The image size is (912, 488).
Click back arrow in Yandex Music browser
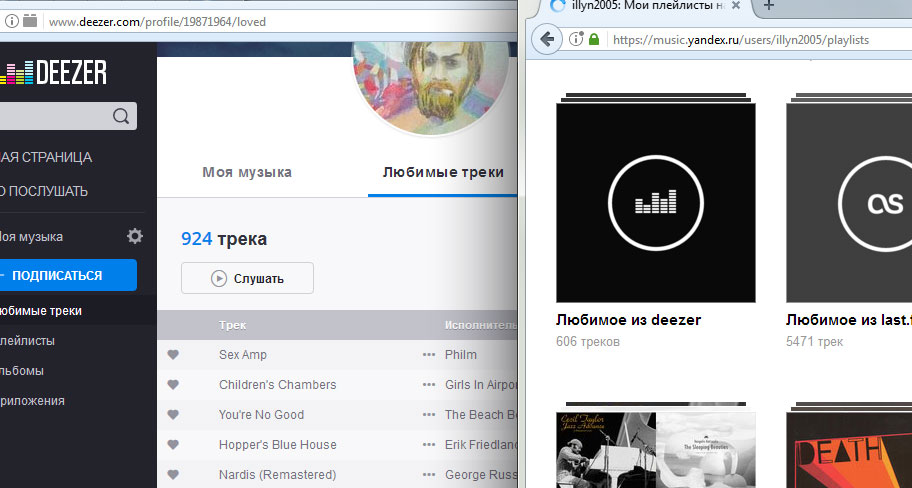point(547,39)
